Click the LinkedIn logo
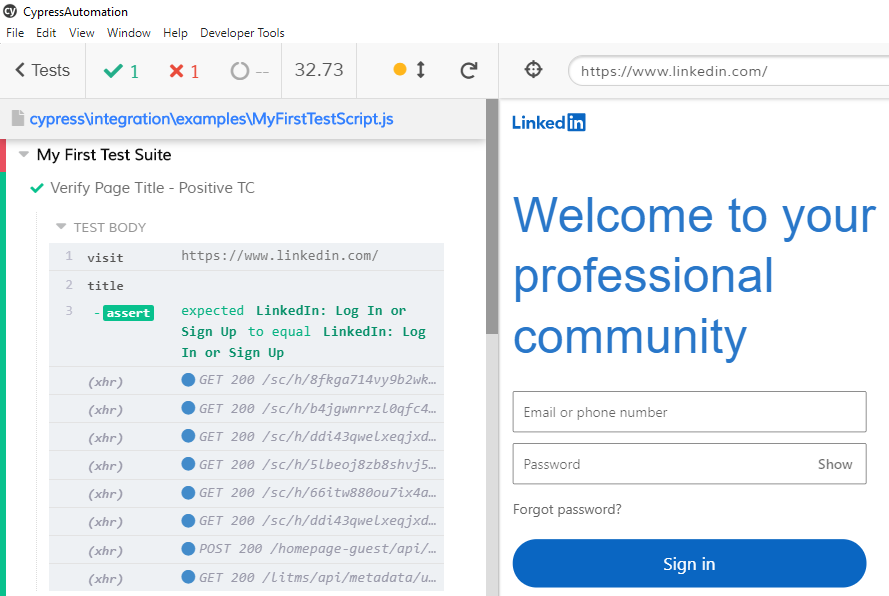This screenshot has width=889, height=596. (x=548, y=122)
